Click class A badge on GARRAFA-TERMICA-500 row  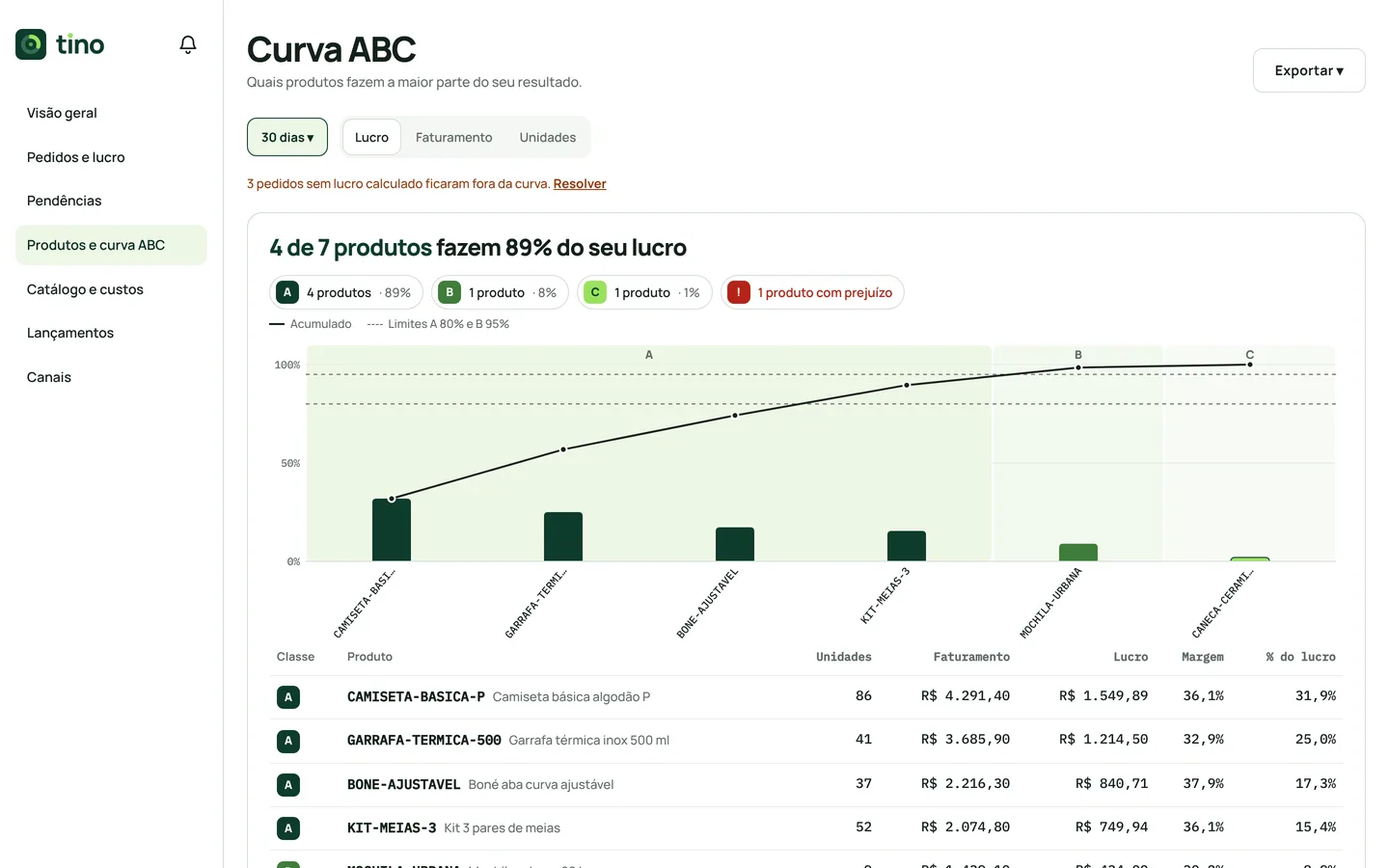(x=288, y=741)
